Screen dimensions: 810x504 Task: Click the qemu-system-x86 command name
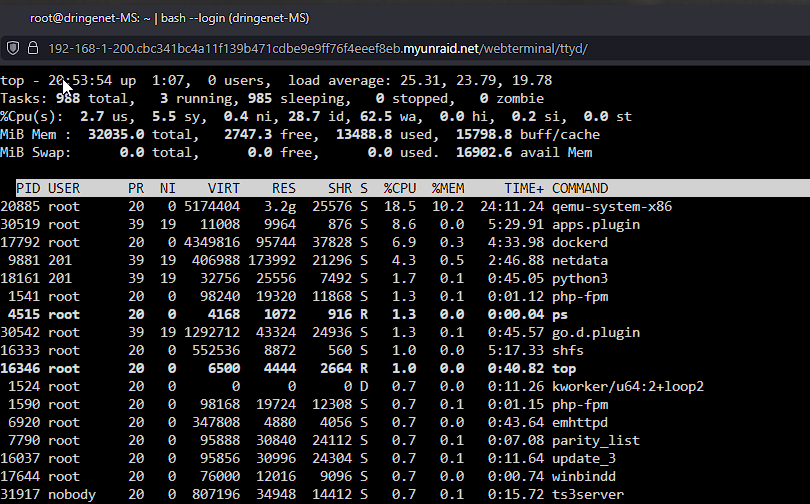click(x=612, y=207)
